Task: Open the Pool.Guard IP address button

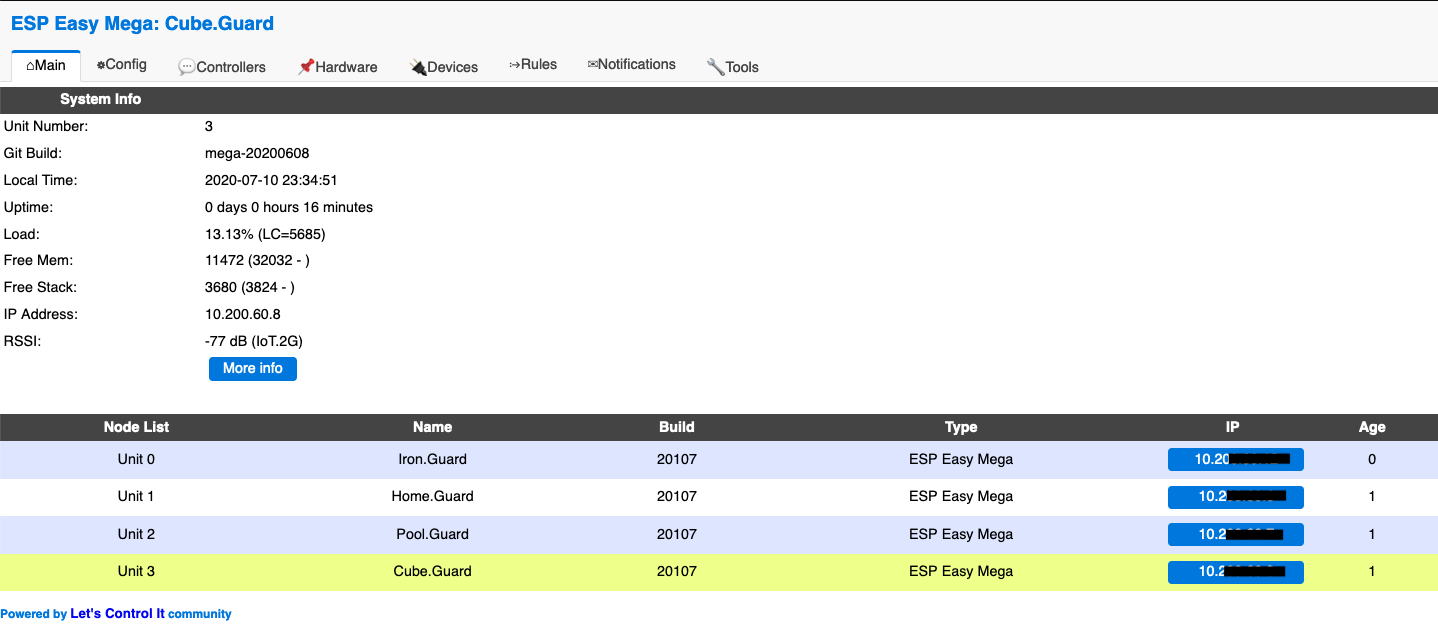Action: click(x=1235, y=534)
